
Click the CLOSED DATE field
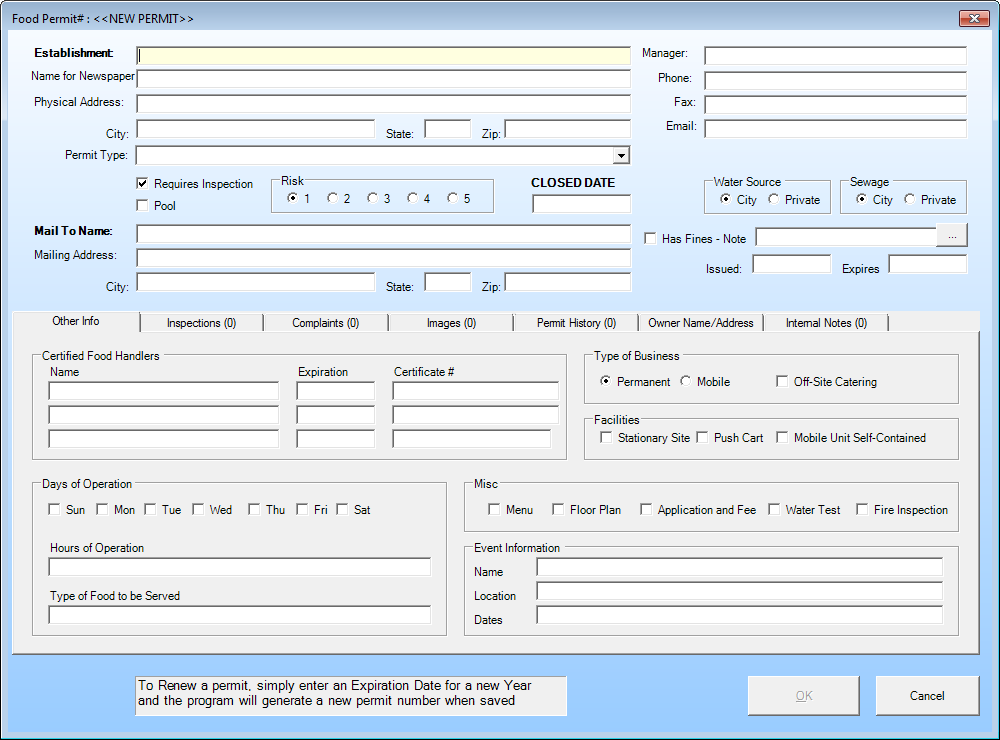pyautogui.click(x=582, y=204)
